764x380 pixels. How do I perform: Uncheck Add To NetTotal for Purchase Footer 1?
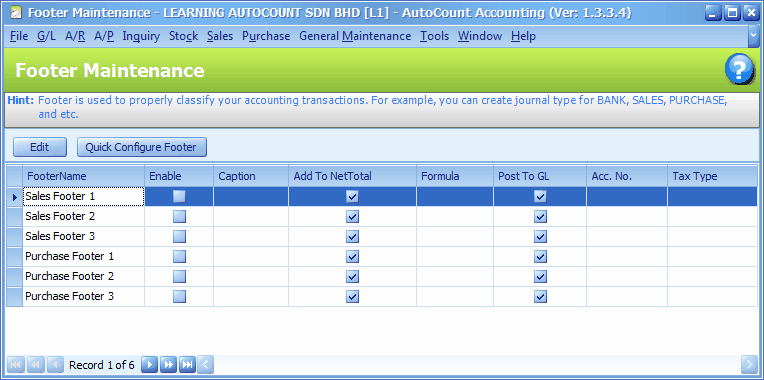pyautogui.click(x=352, y=256)
